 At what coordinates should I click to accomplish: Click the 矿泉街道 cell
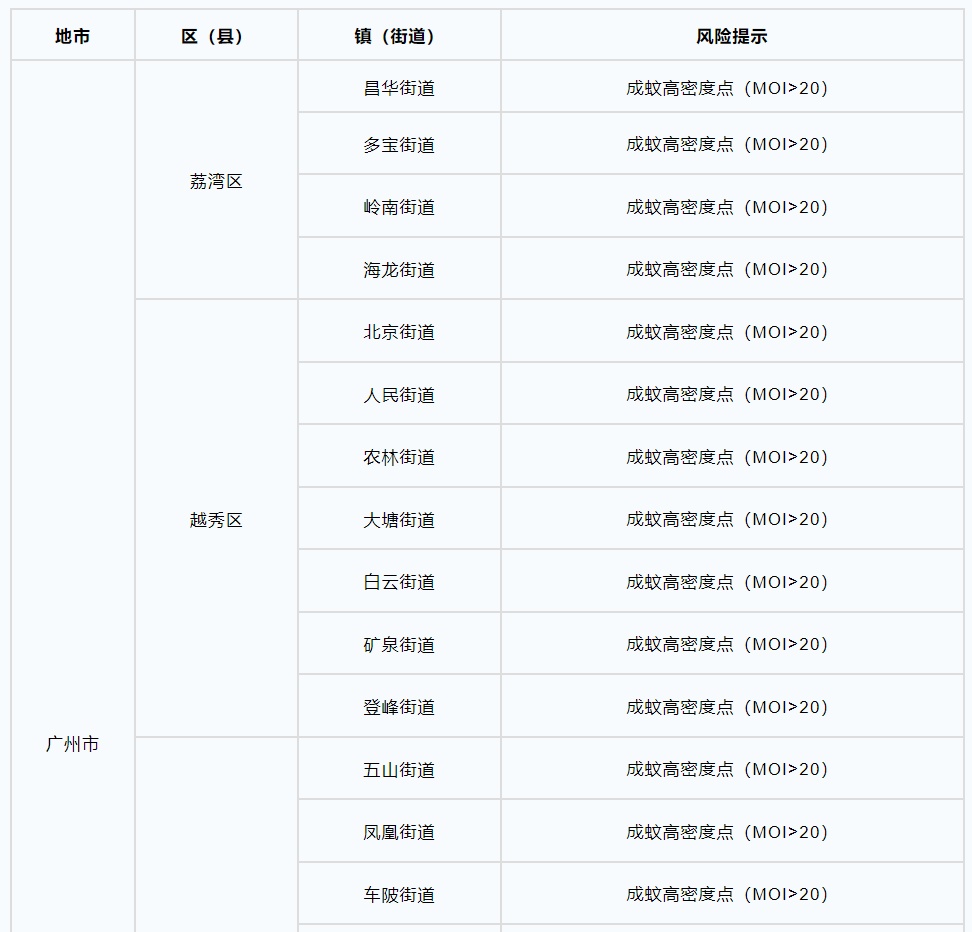(x=398, y=643)
